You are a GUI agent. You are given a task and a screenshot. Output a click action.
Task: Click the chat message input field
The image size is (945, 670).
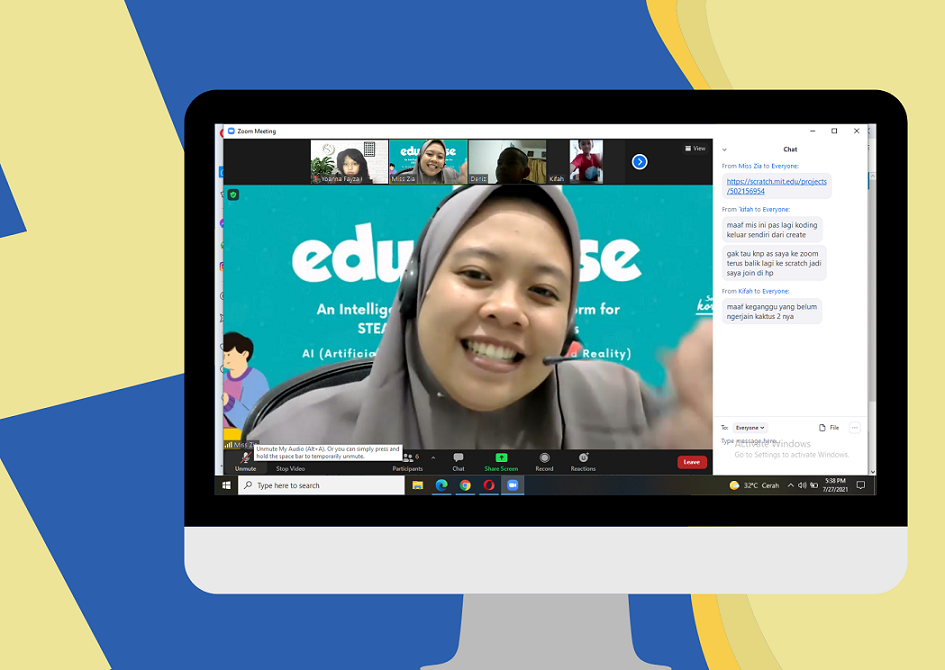click(x=770, y=441)
